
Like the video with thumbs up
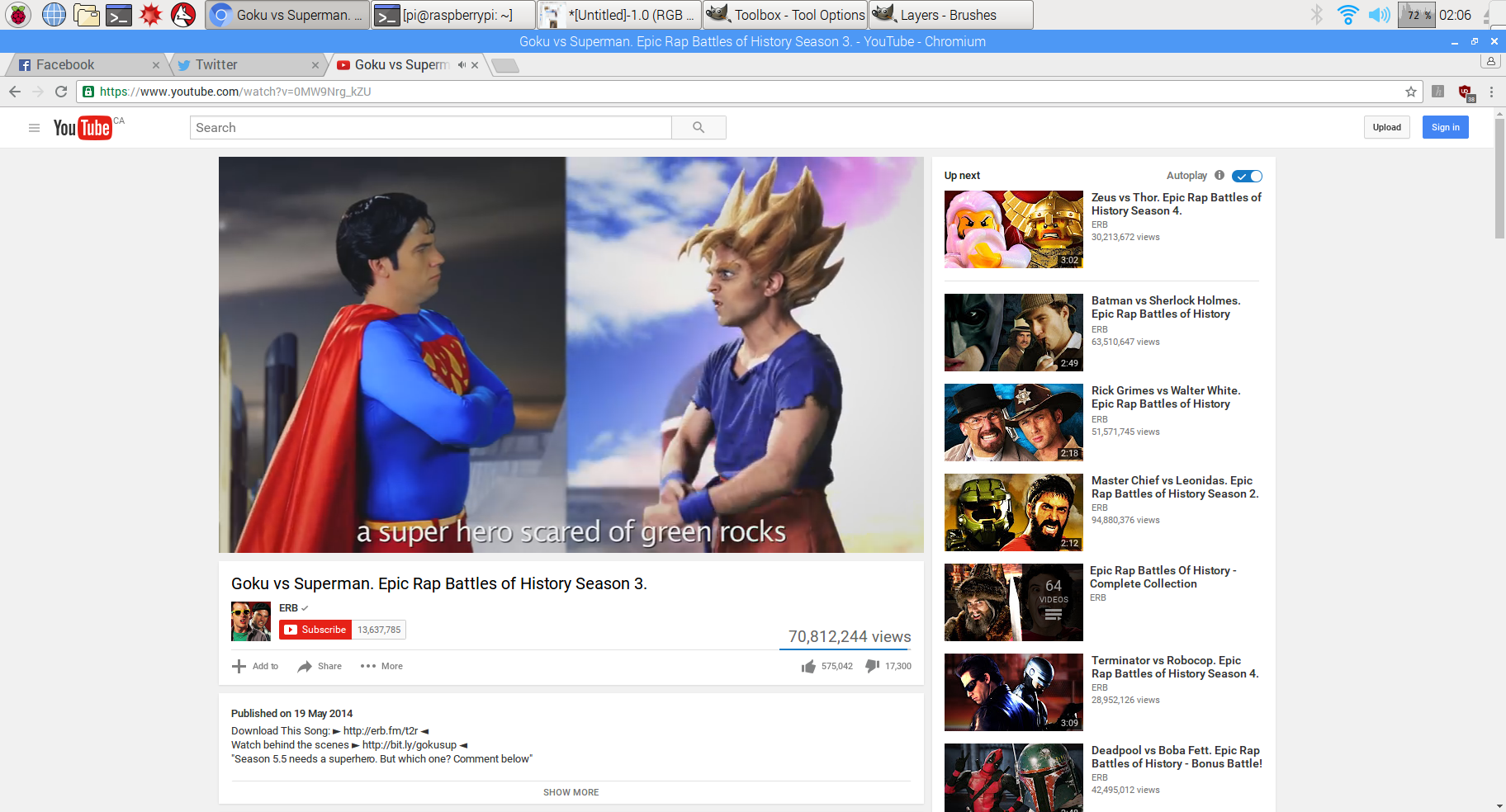pos(808,666)
